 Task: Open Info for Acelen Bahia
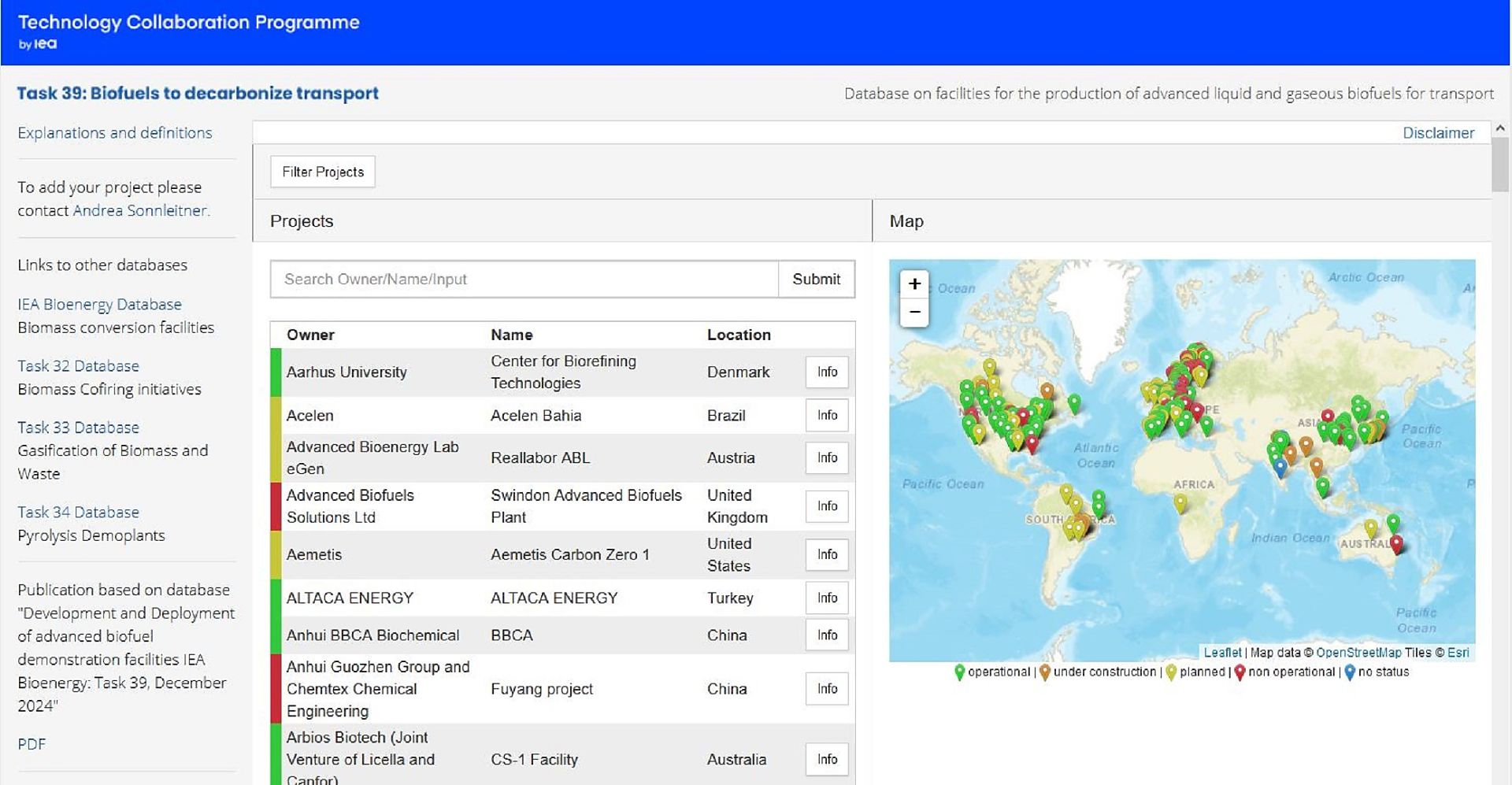(x=827, y=415)
